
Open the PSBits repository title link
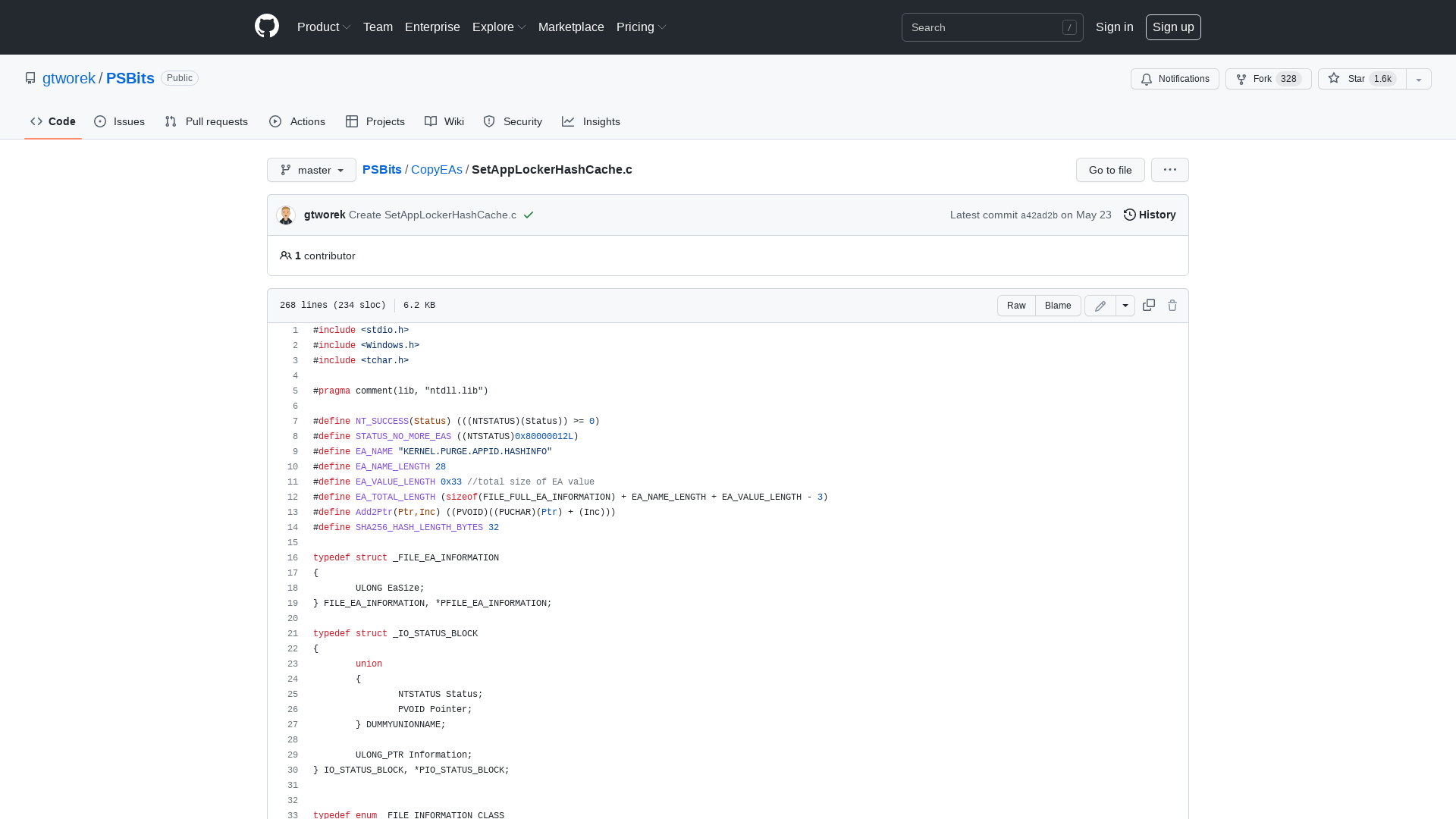pyautogui.click(x=130, y=78)
